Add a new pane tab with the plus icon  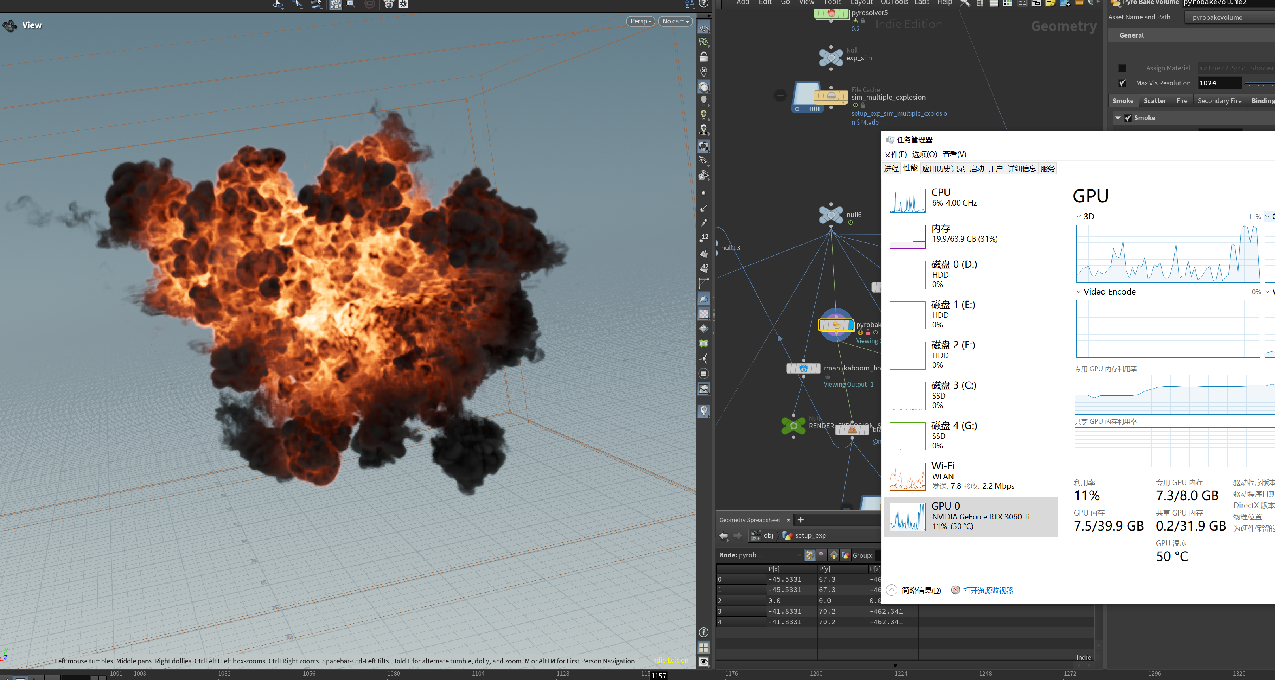800,519
